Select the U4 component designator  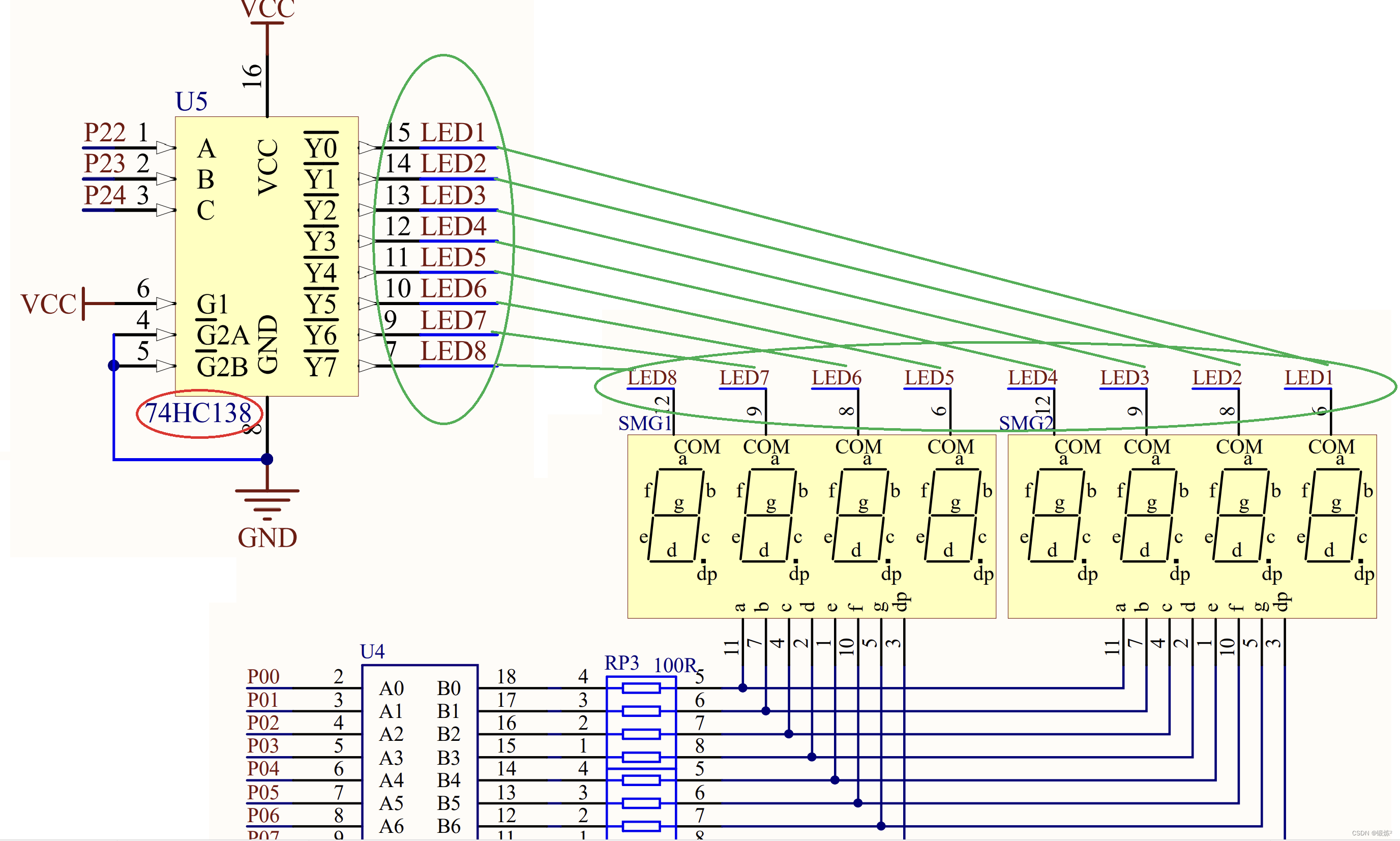[x=372, y=652]
